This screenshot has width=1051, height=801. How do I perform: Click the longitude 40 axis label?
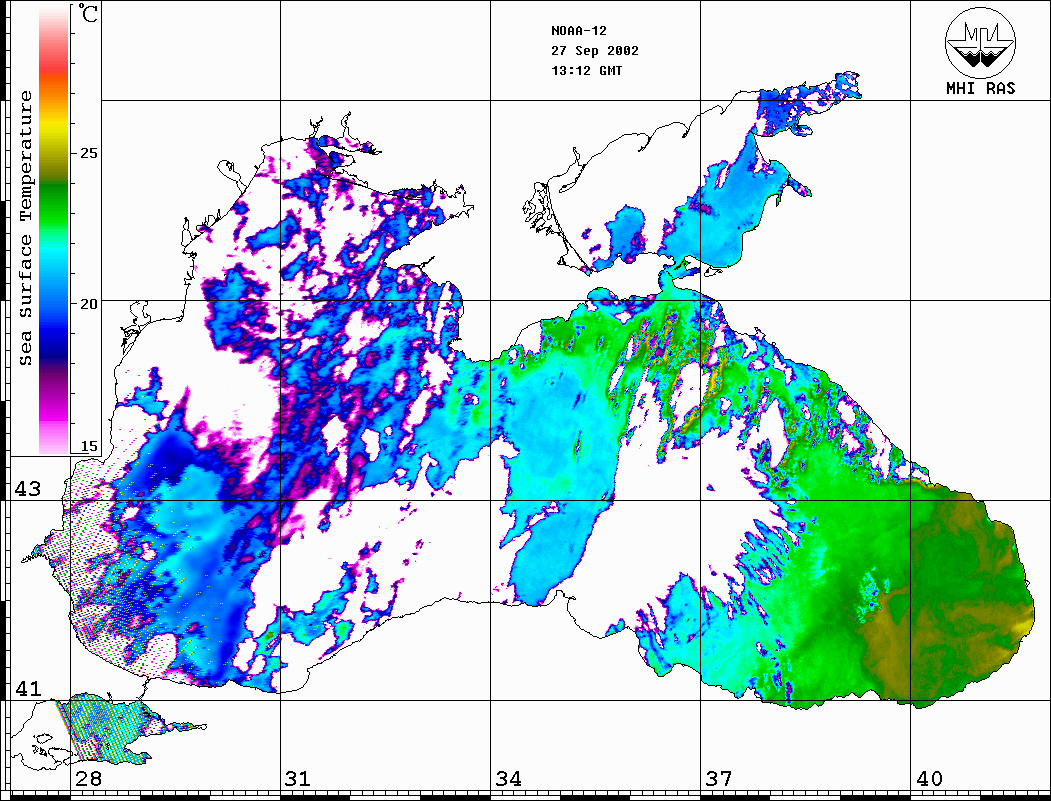click(x=928, y=779)
